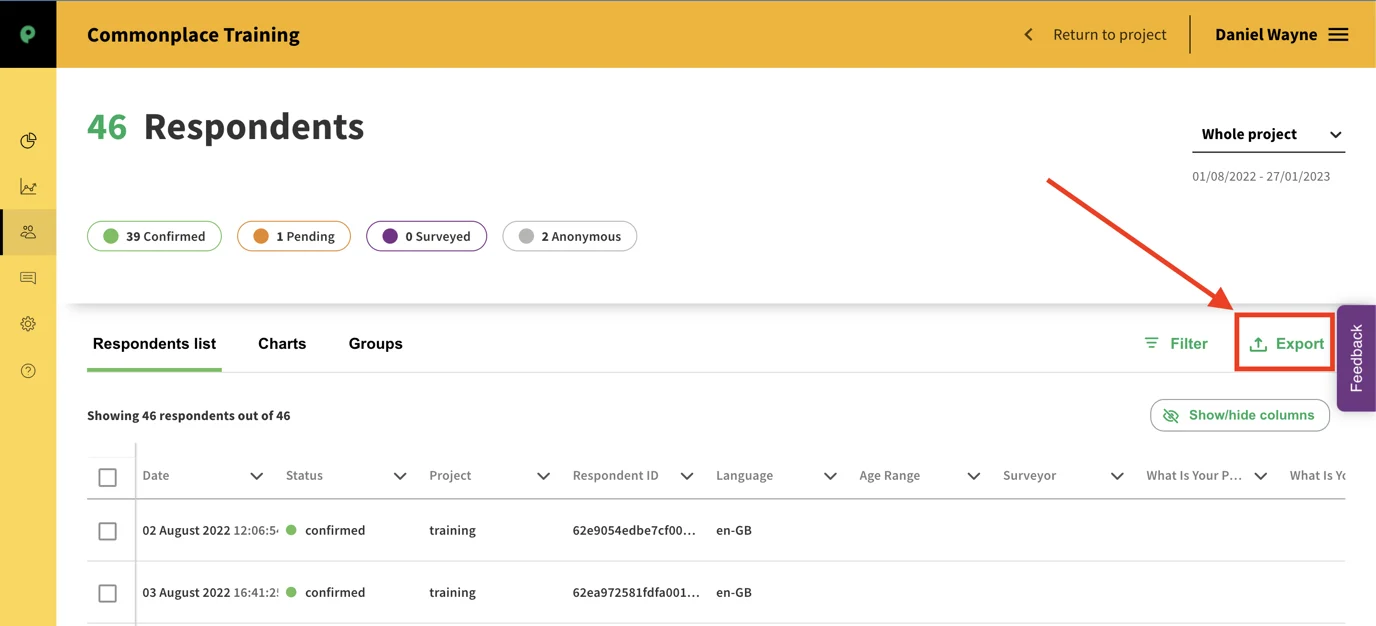Select the 02 August 2022 respondent checkbox
The height and width of the screenshot is (626, 1376).
[108, 531]
